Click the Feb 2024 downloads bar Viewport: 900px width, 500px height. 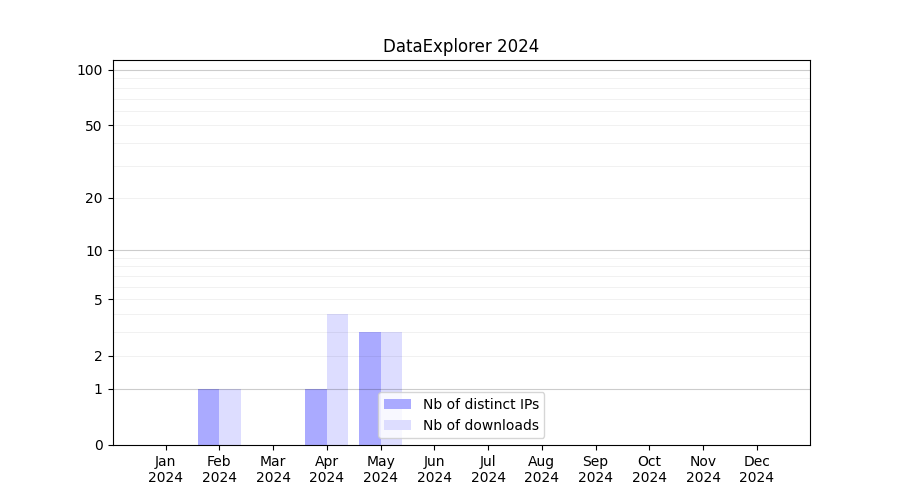(x=230, y=417)
